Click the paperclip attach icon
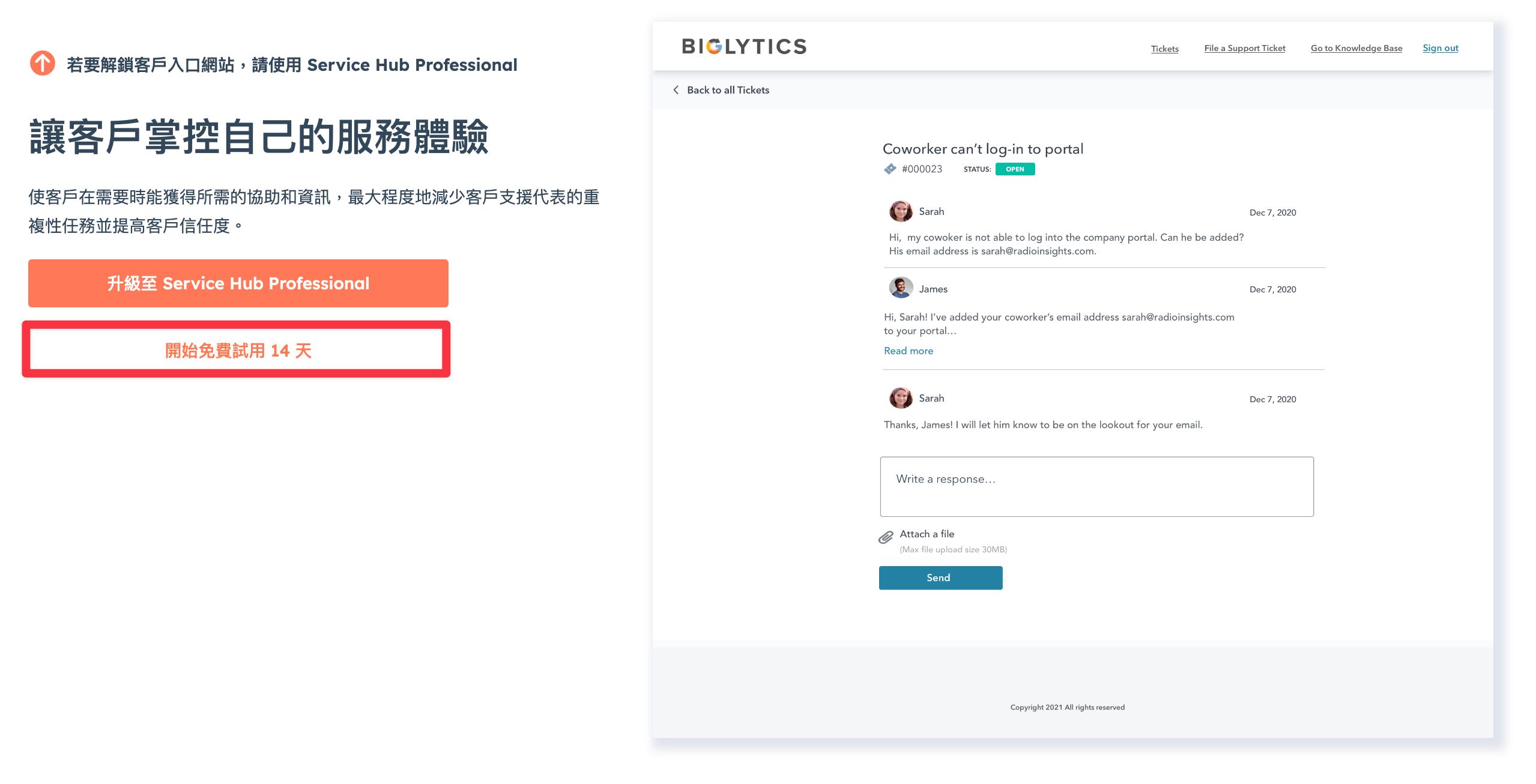This screenshot has width=1536, height=784. point(886,537)
